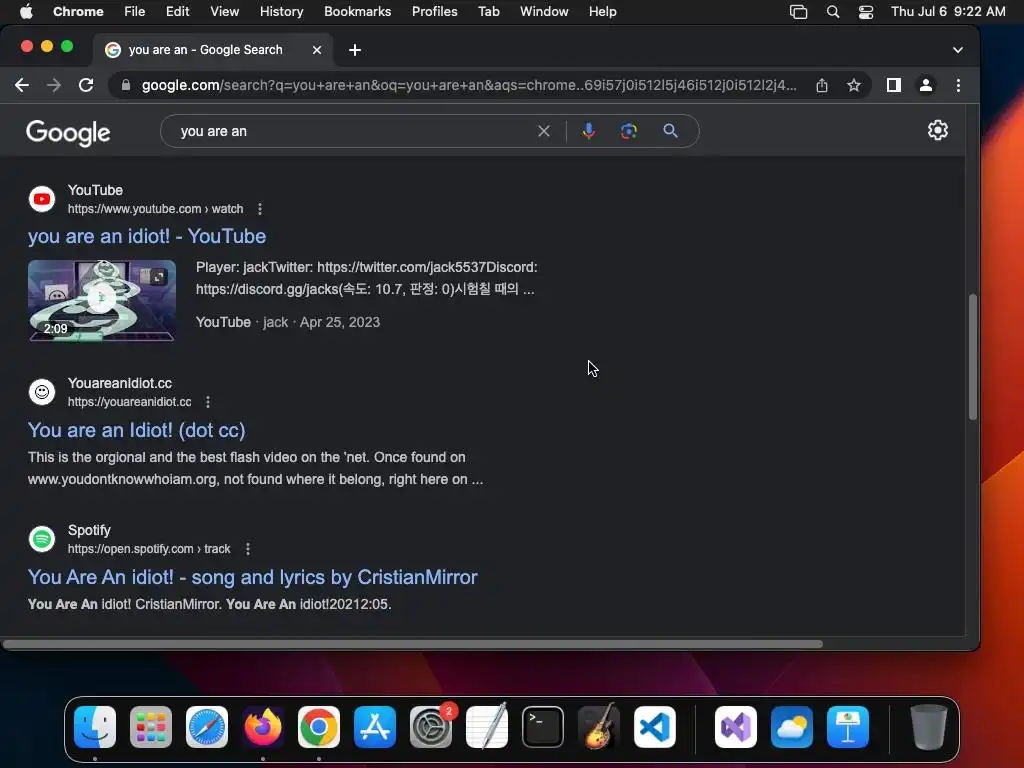Share this page from the address bar
Screen dimensions: 1024x768
[x=822, y=85]
